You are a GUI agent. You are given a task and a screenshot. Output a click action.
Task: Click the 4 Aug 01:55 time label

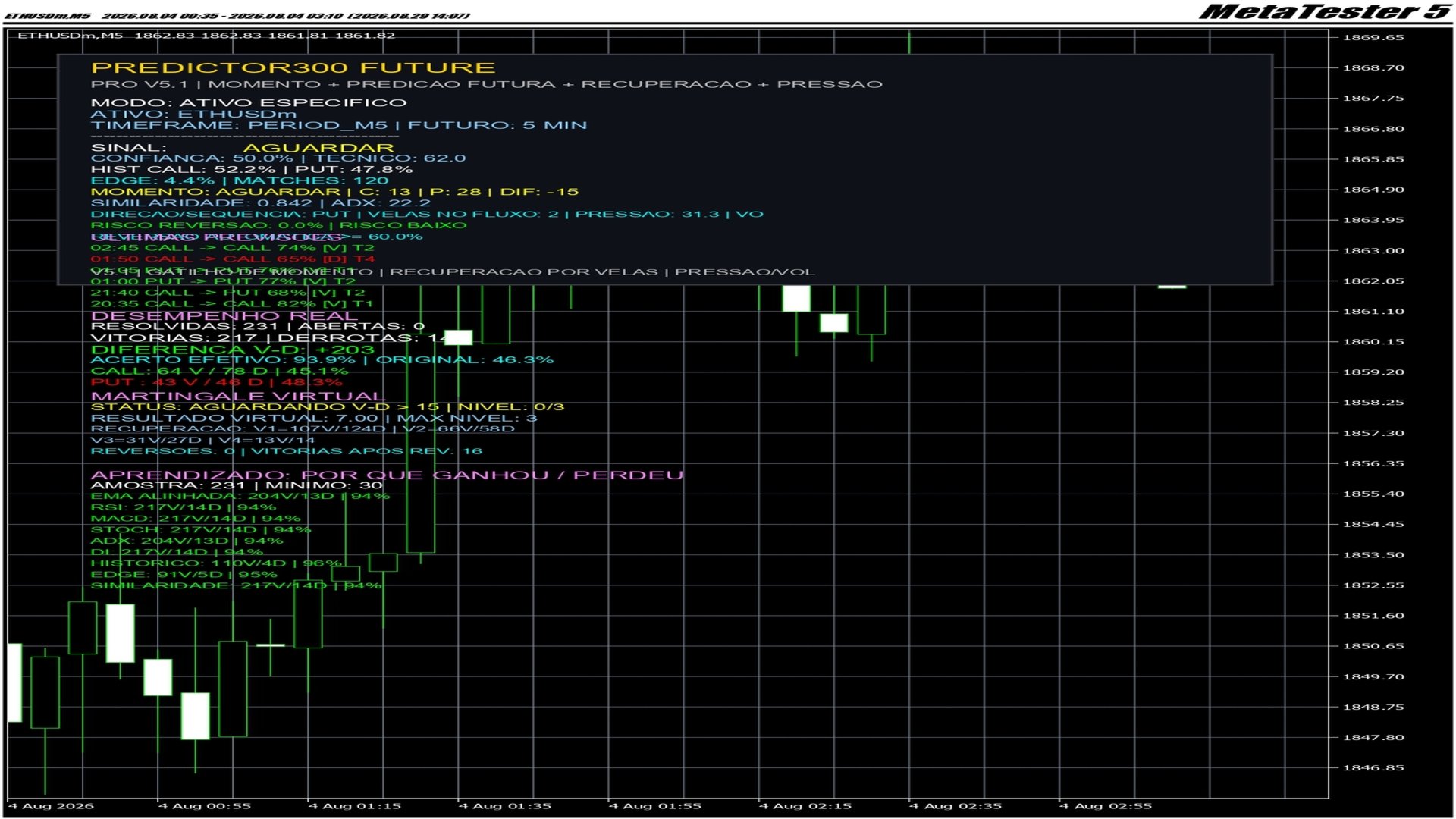pos(654,806)
